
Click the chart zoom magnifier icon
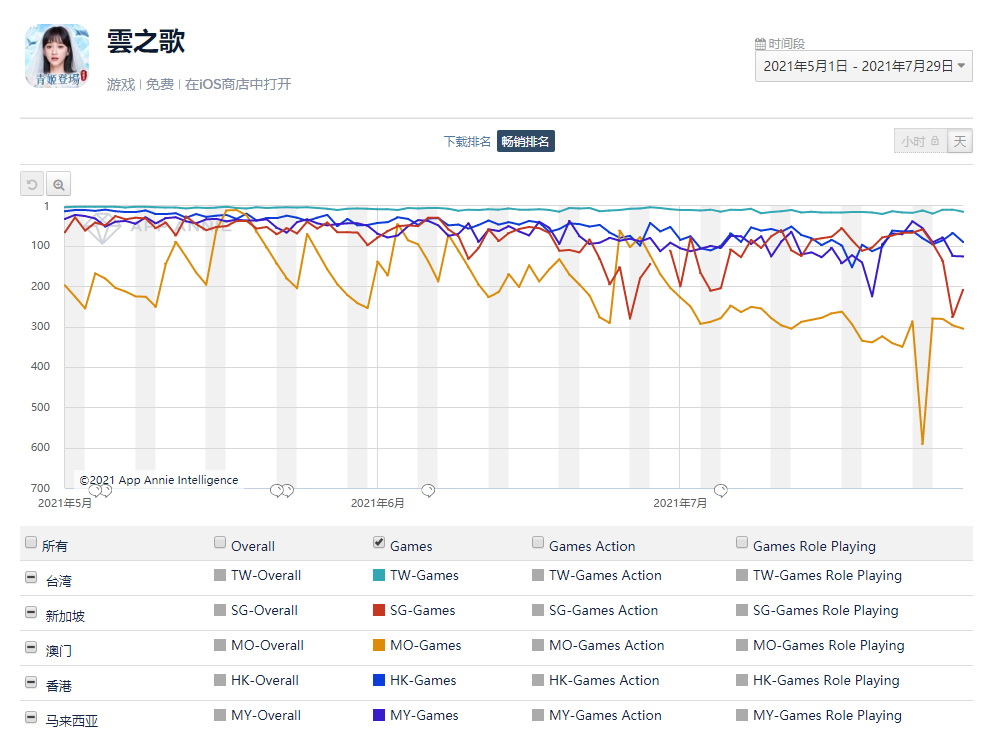coord(58,184)
